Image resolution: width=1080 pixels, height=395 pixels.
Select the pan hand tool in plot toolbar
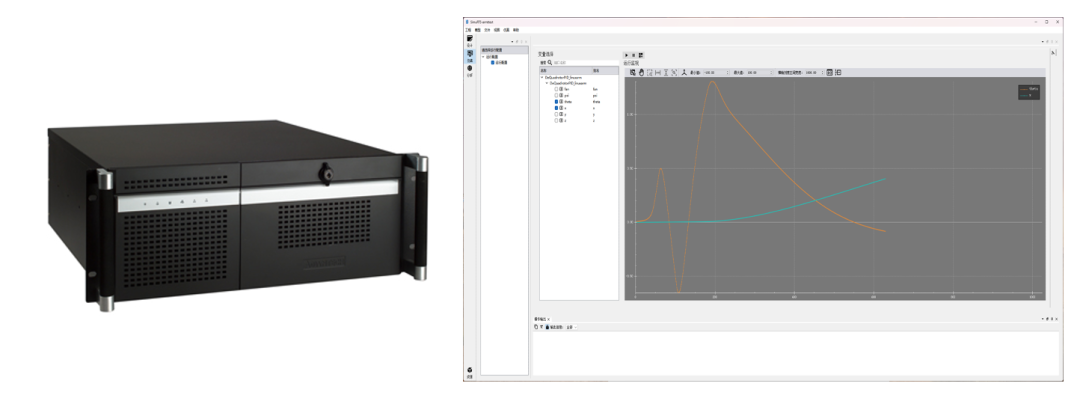point(641,72)
